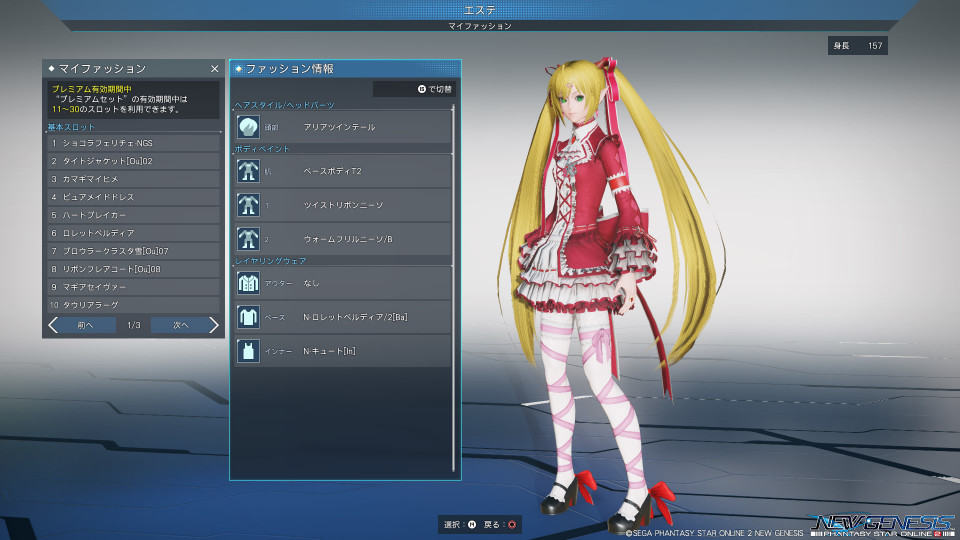Click the diamond icon beside マイファッション title
960x540 pixels.
51,69
